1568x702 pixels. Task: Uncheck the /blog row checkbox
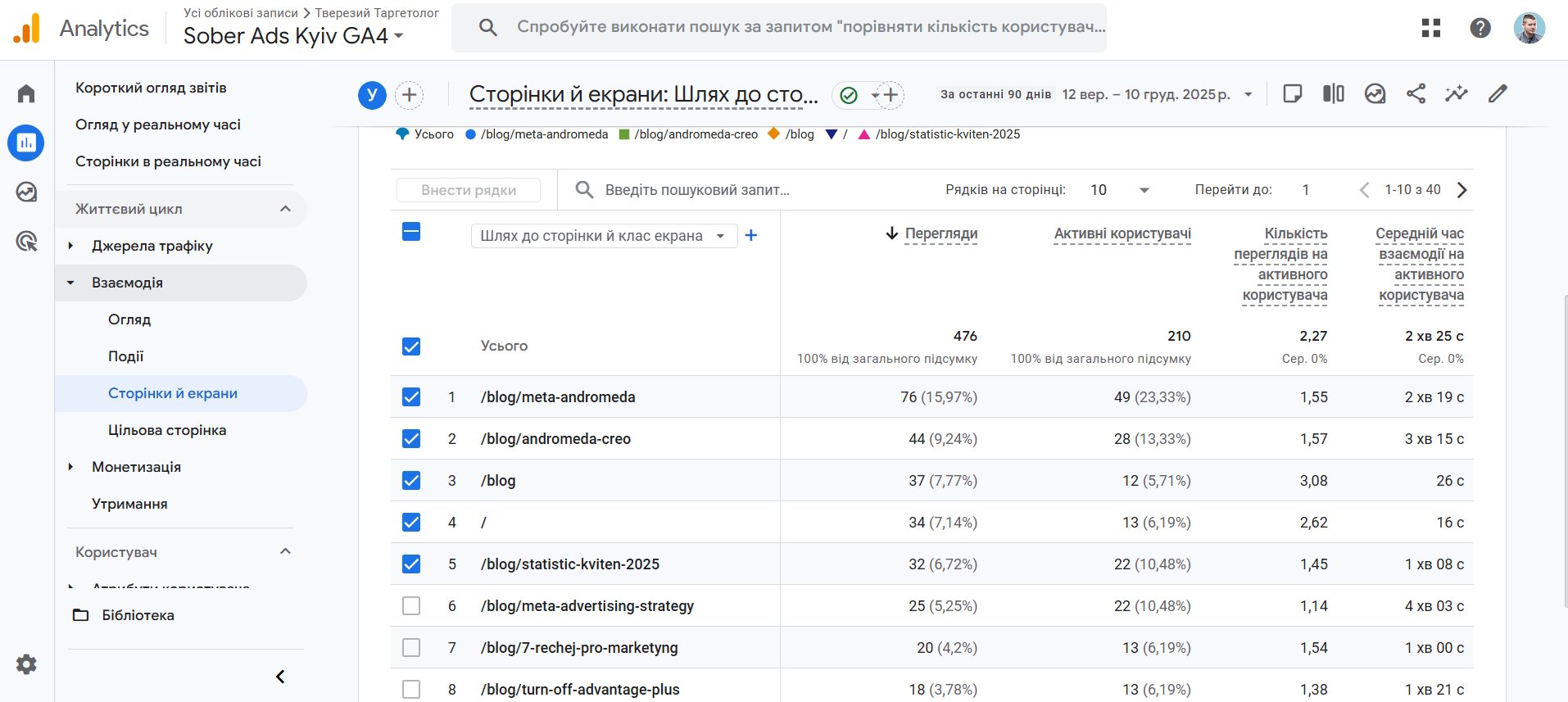(411, 481)
